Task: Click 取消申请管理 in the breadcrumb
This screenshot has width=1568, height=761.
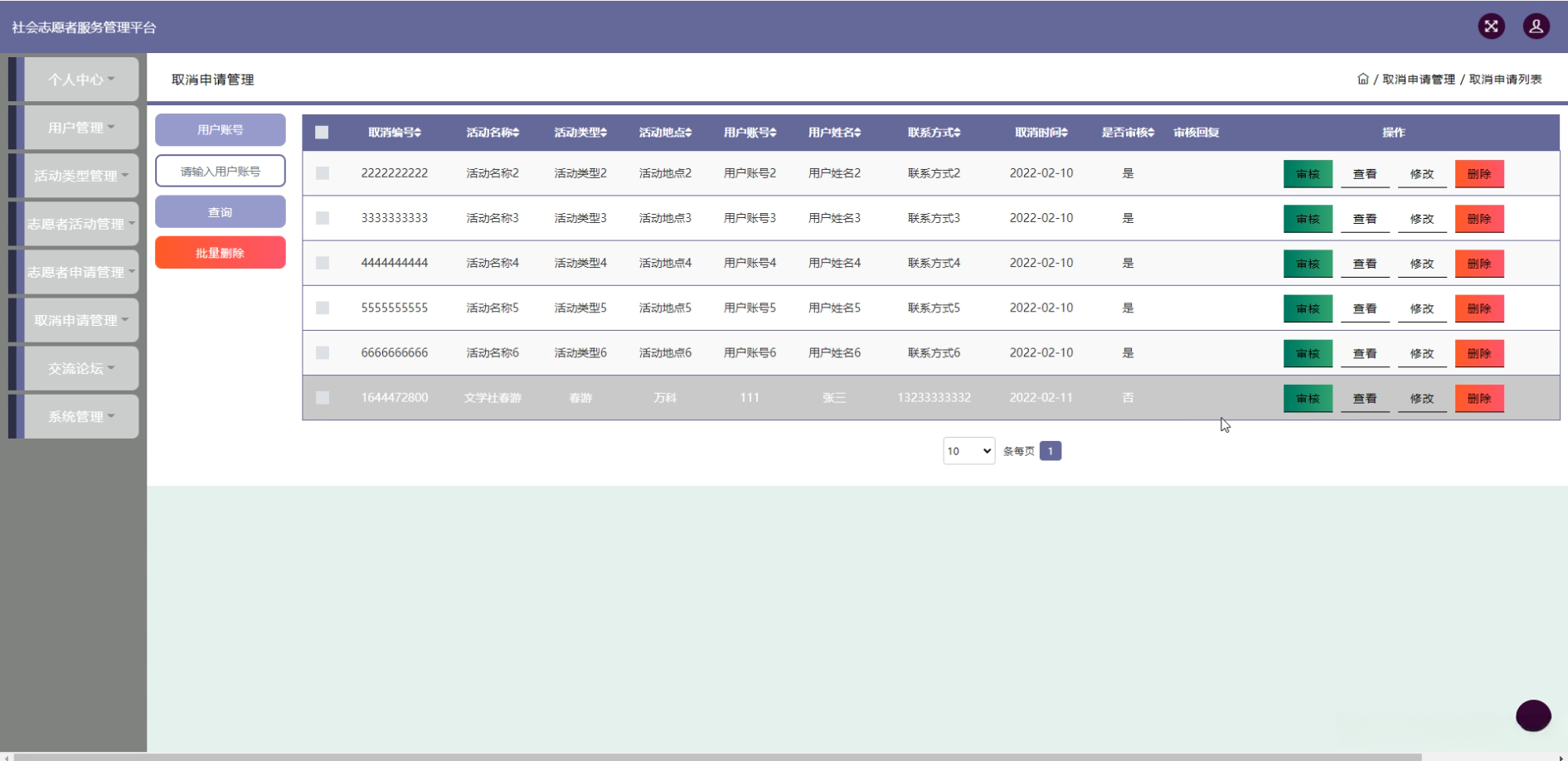Action: 1418,80
